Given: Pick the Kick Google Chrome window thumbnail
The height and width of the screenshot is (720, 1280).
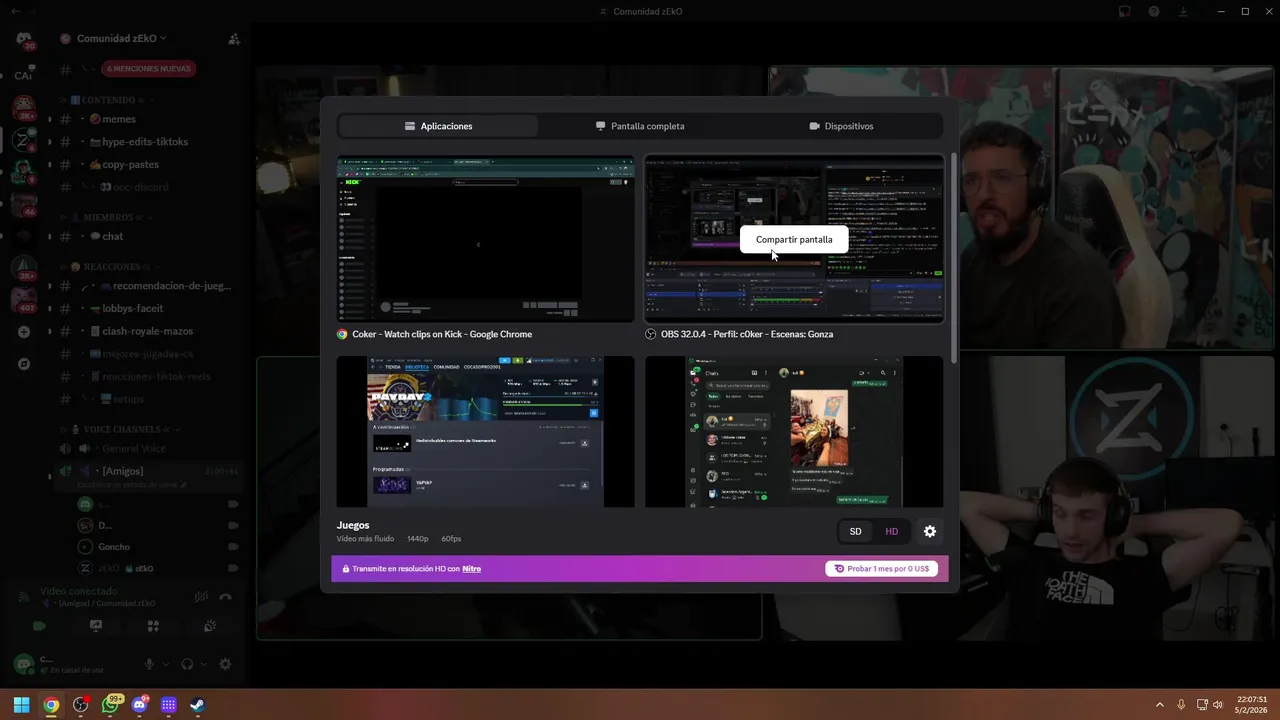Looking at the screenshot, I should pos(485,239).
